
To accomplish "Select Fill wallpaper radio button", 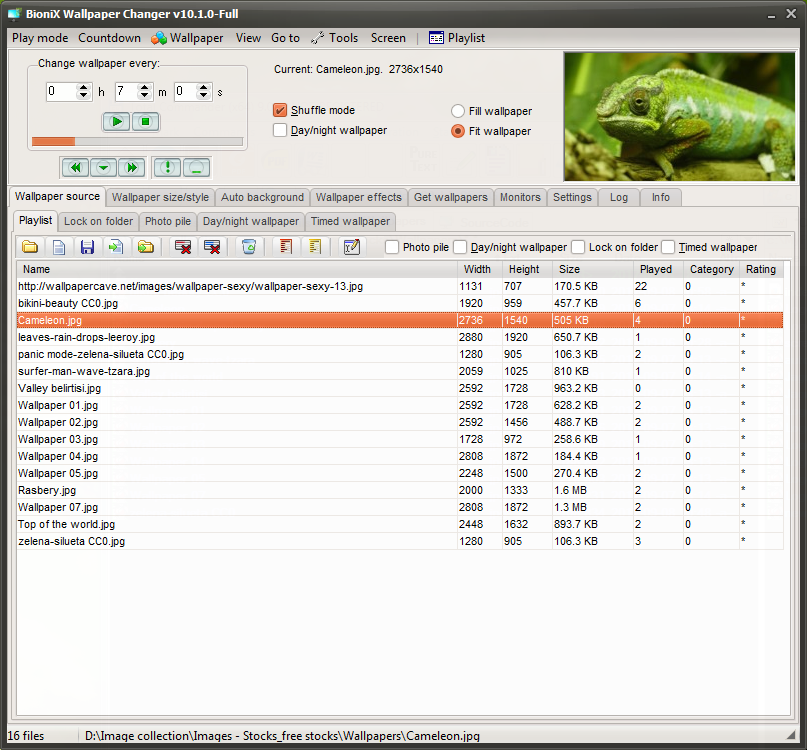I will [458, 111].
